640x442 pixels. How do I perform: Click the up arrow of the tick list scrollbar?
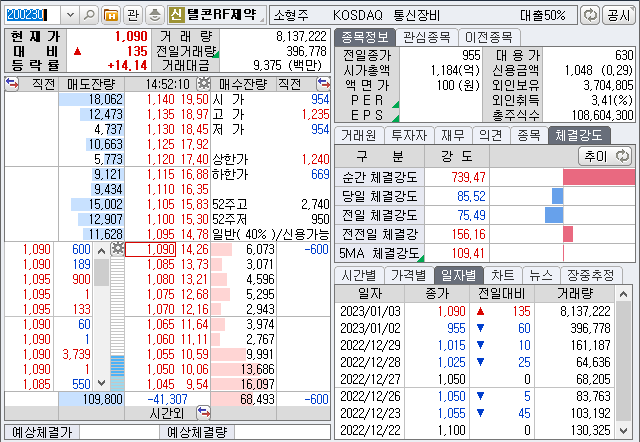(x=102, y=250)
